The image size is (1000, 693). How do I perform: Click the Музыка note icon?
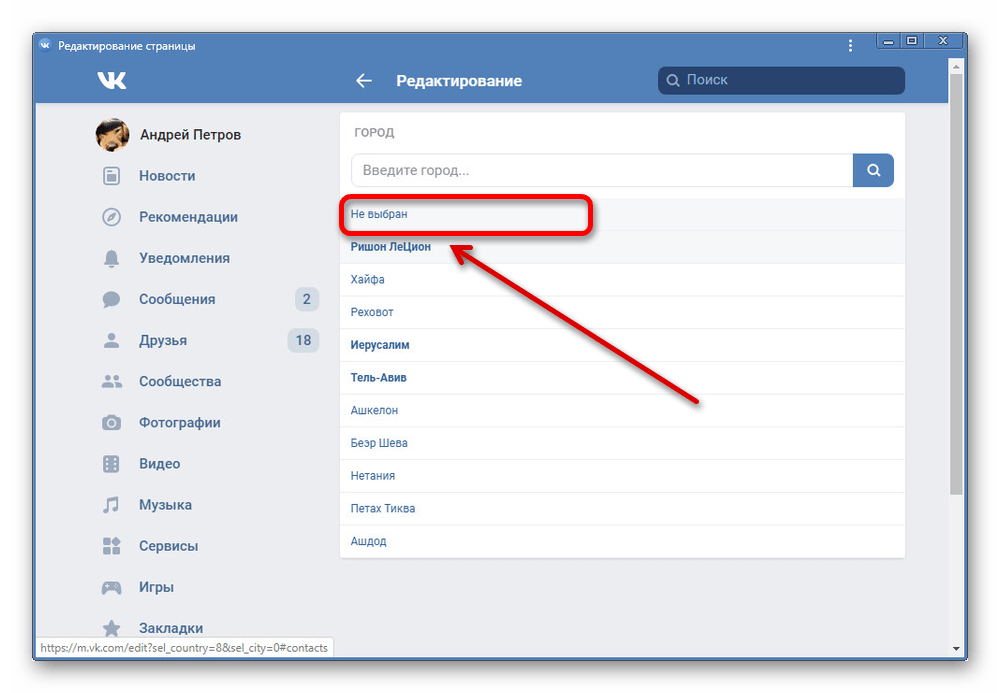pyautogui.click(x=112, y=505)
